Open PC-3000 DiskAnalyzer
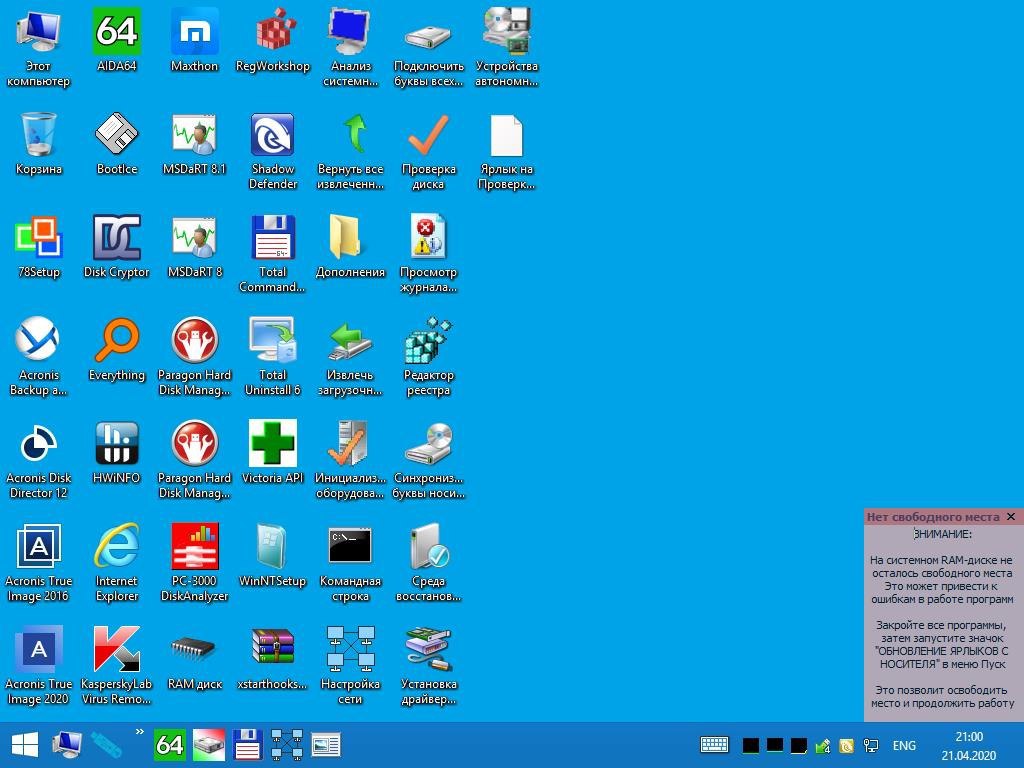Image resolution: width=1024 pixels, height=768 pixels. point(194,563)
